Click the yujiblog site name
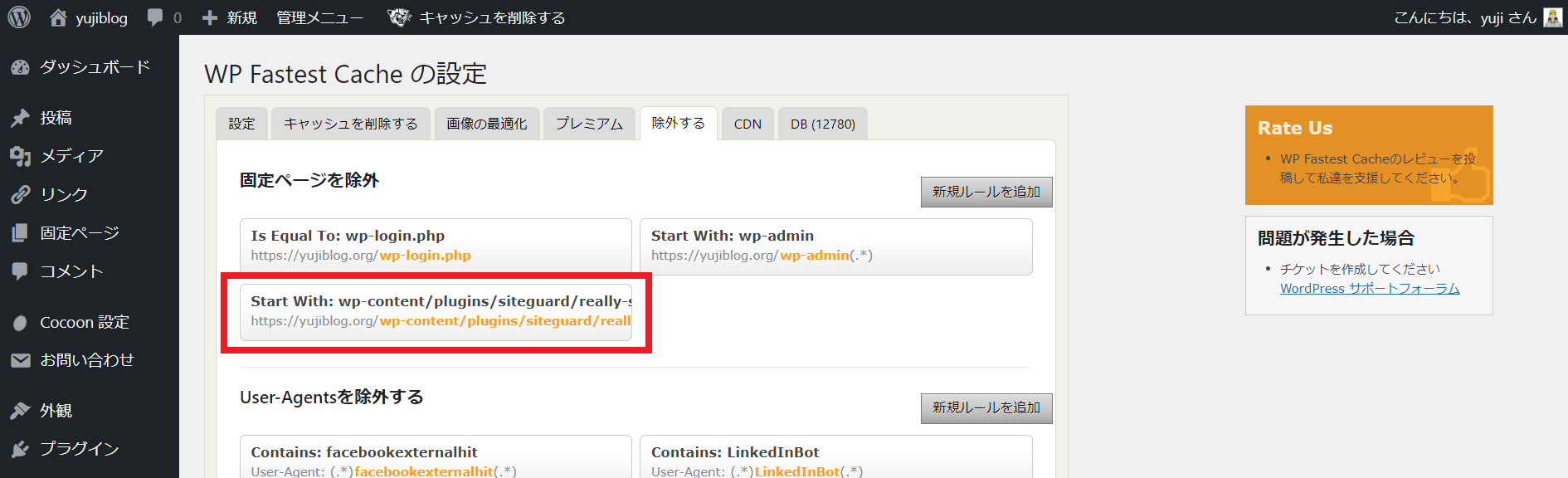This screenshot has width=1568, height=478. pos(102,18)
